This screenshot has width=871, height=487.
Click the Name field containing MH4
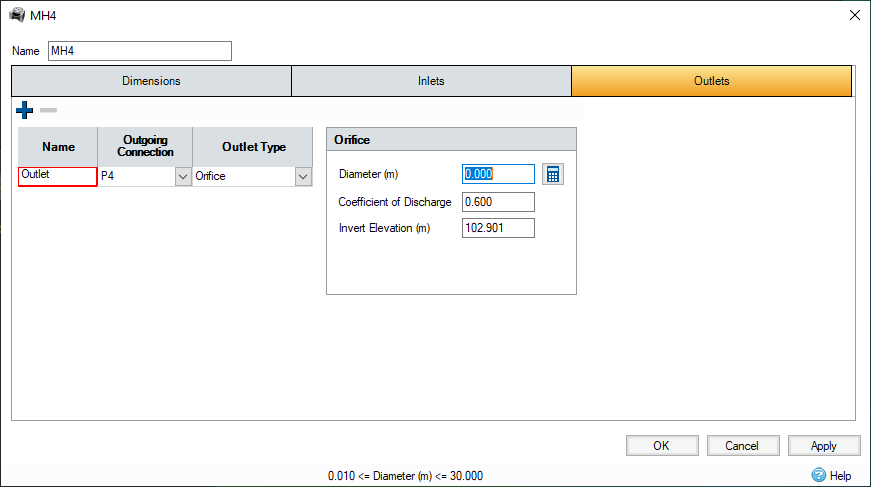(140, 51)
